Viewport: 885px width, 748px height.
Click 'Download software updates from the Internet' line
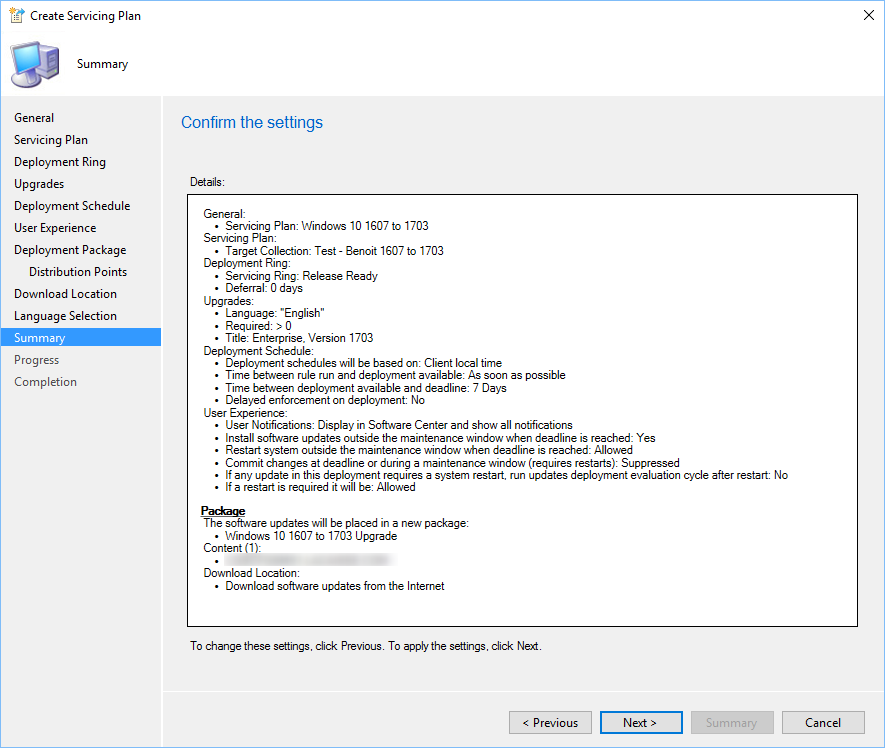point(335,587)
